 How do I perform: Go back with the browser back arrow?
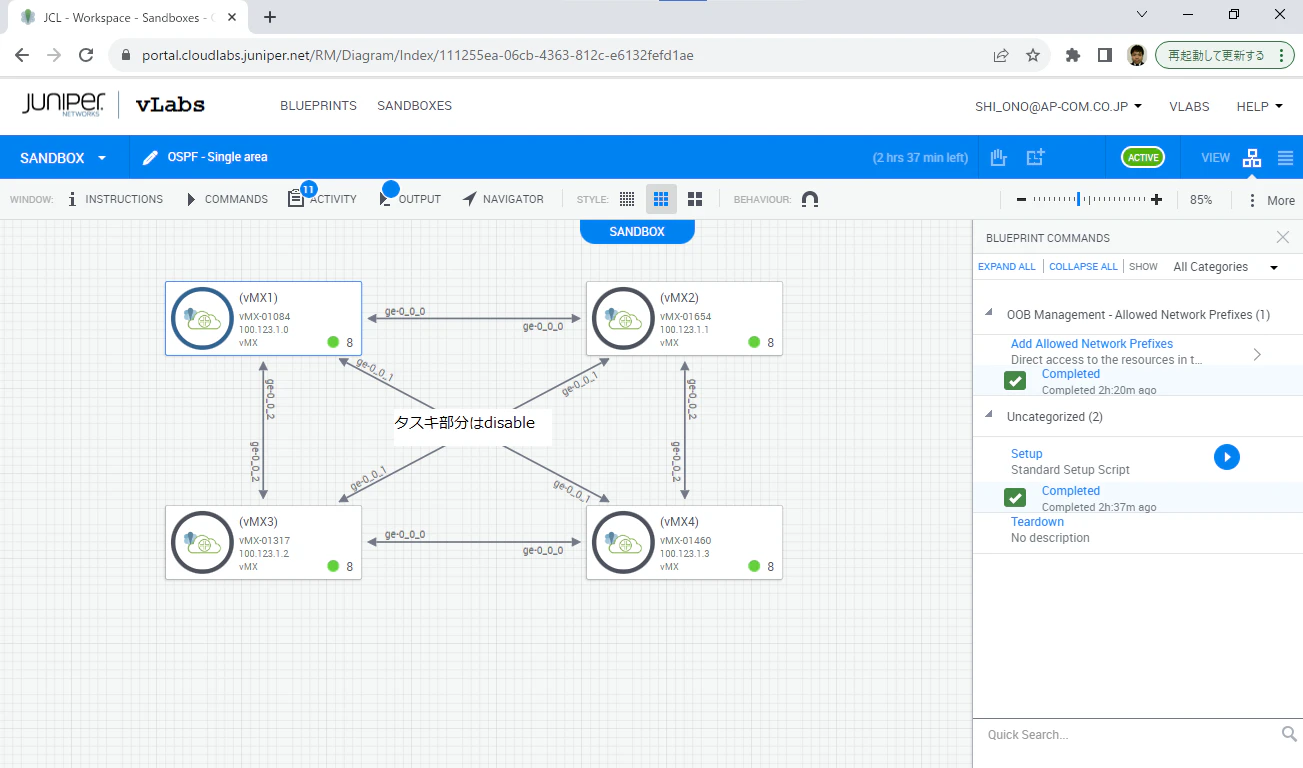click(22, 55)
